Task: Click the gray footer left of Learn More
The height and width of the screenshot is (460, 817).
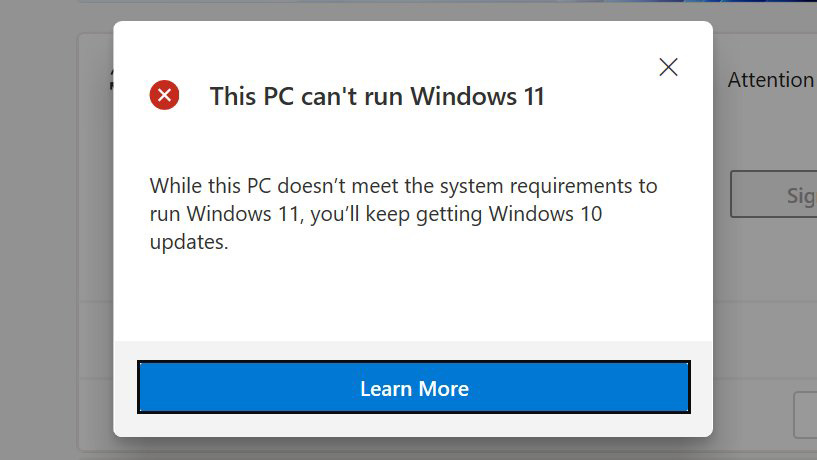Action: (125, 388)
